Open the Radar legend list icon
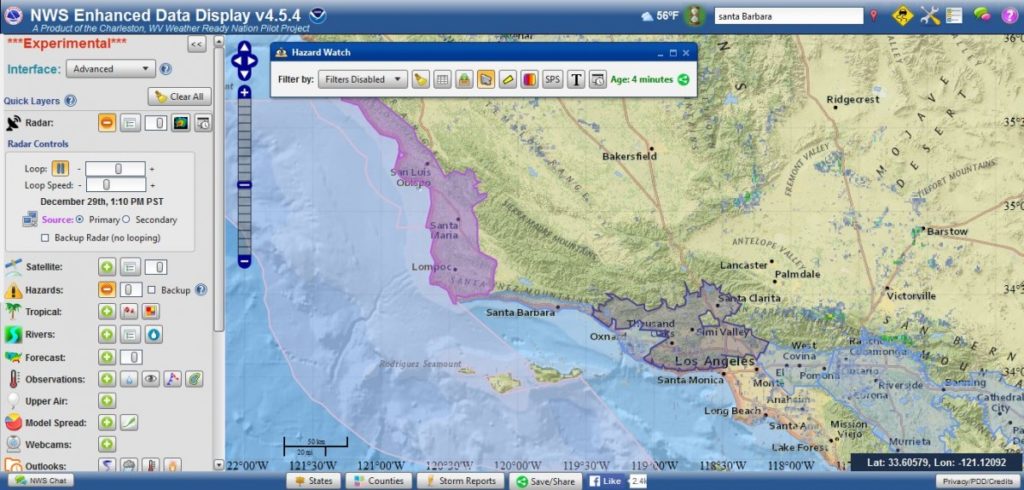Image resolution: width=1024 pixels, height=490 pixels. pyautogui.click(x=131, y=122)
